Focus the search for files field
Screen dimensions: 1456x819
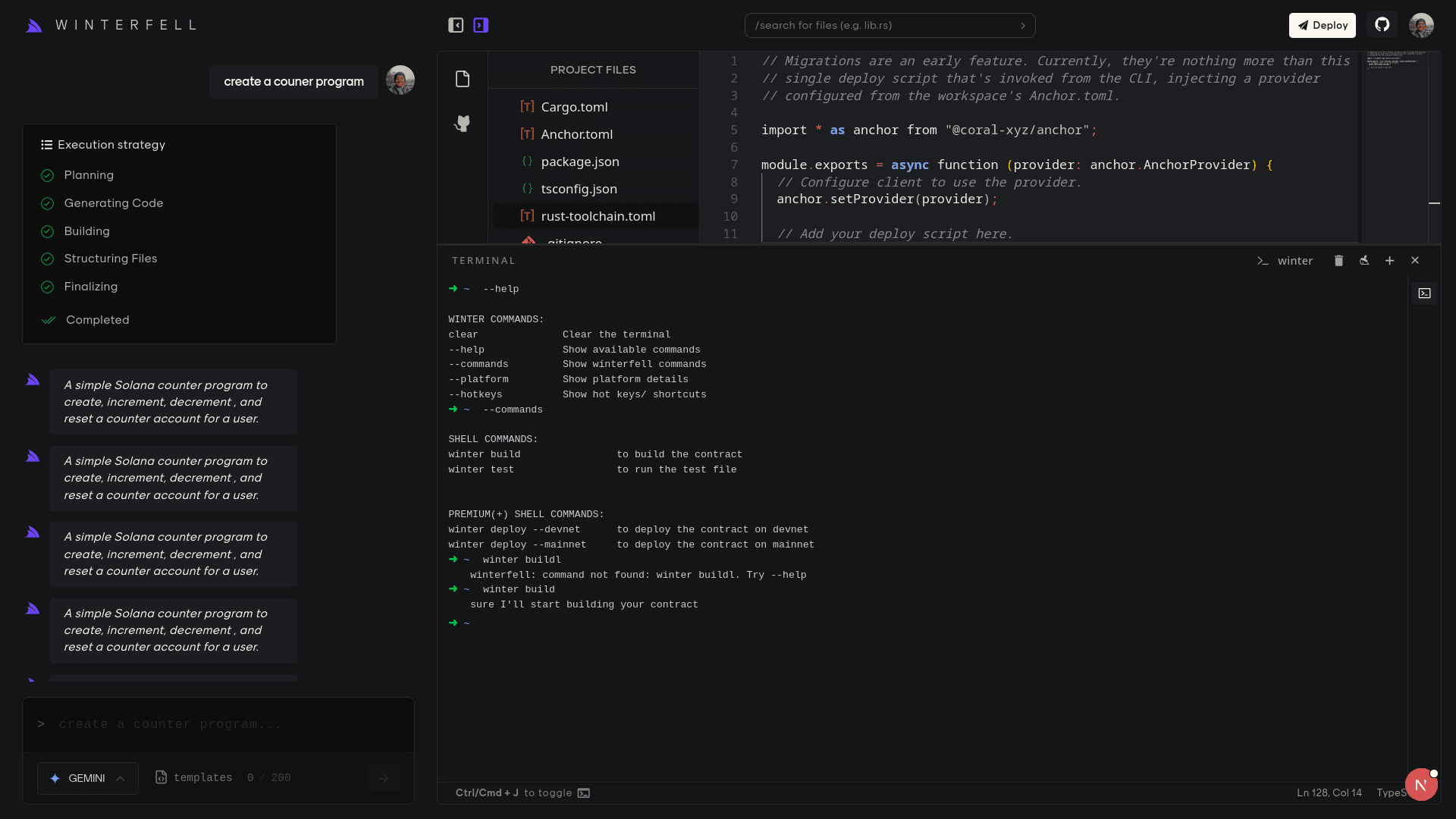coord(890,25)
